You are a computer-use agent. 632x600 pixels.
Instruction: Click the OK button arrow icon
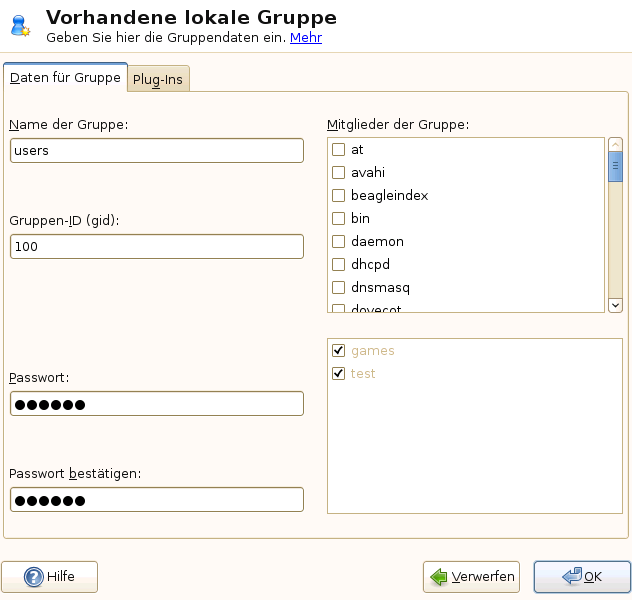571,577
